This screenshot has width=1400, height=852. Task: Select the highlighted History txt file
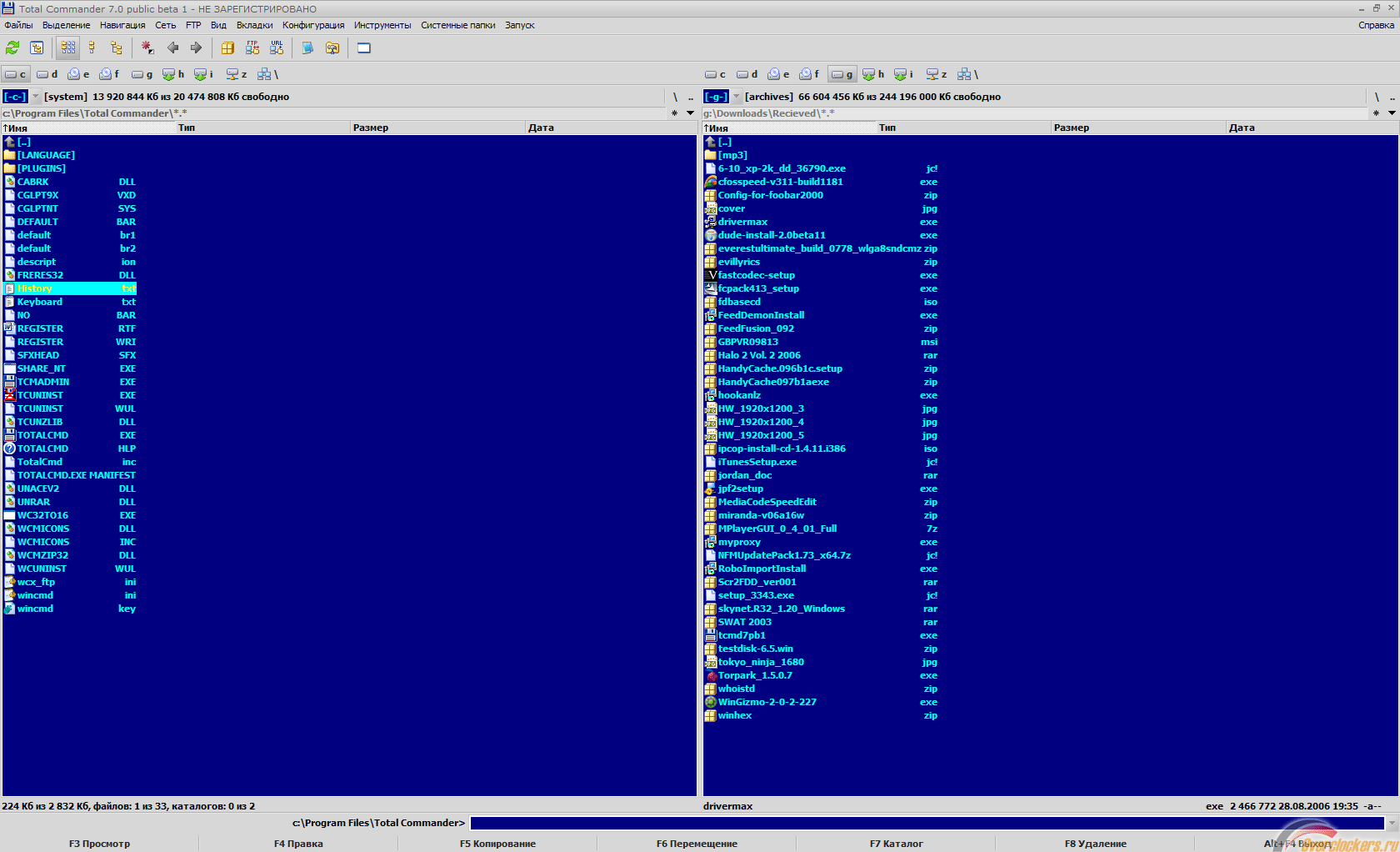click(x=70, y=288)
